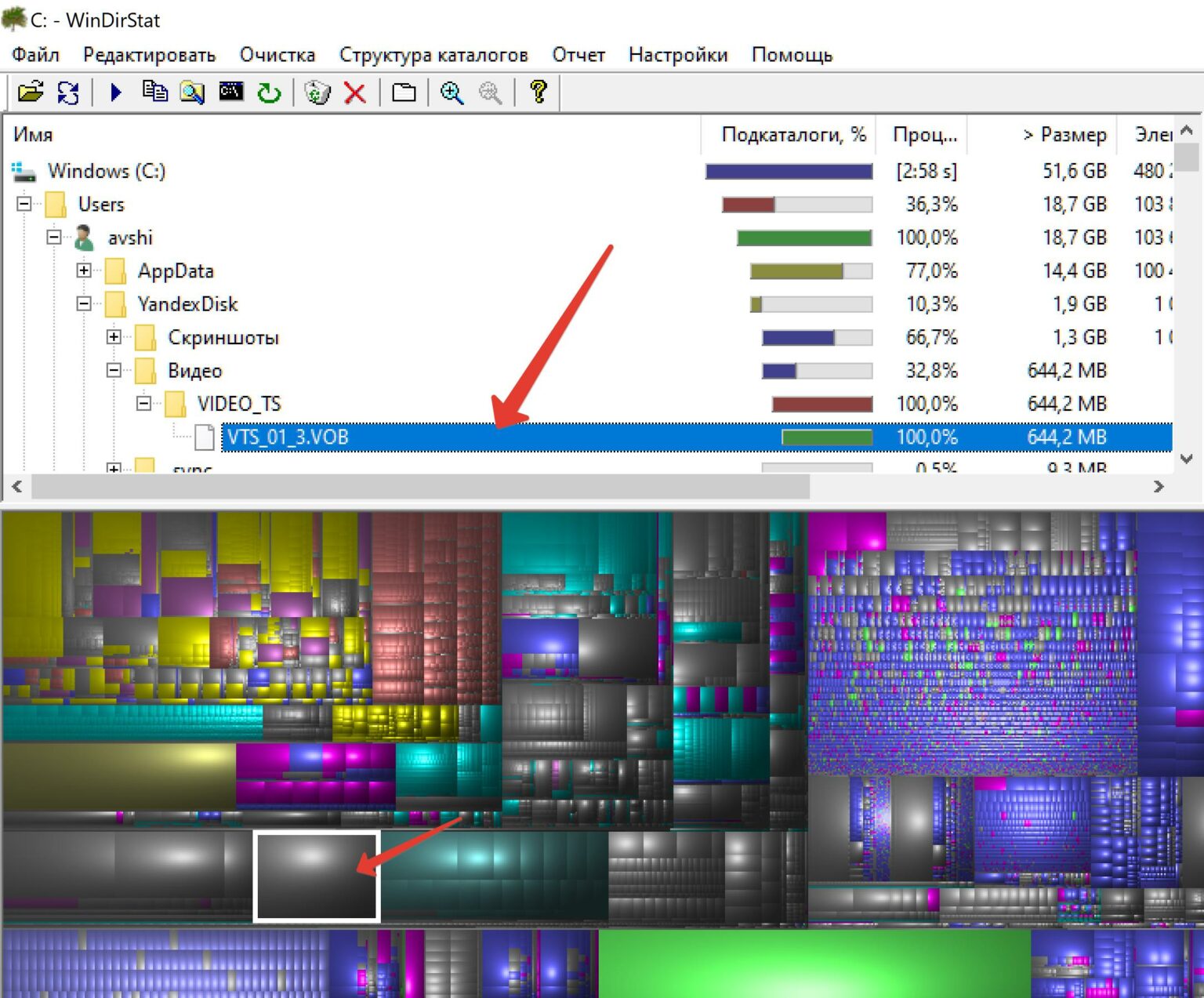Viewport: 1204px width, 998px height.
Task: Open the Структура каталогов menu
Action: (x=433, y=55)
